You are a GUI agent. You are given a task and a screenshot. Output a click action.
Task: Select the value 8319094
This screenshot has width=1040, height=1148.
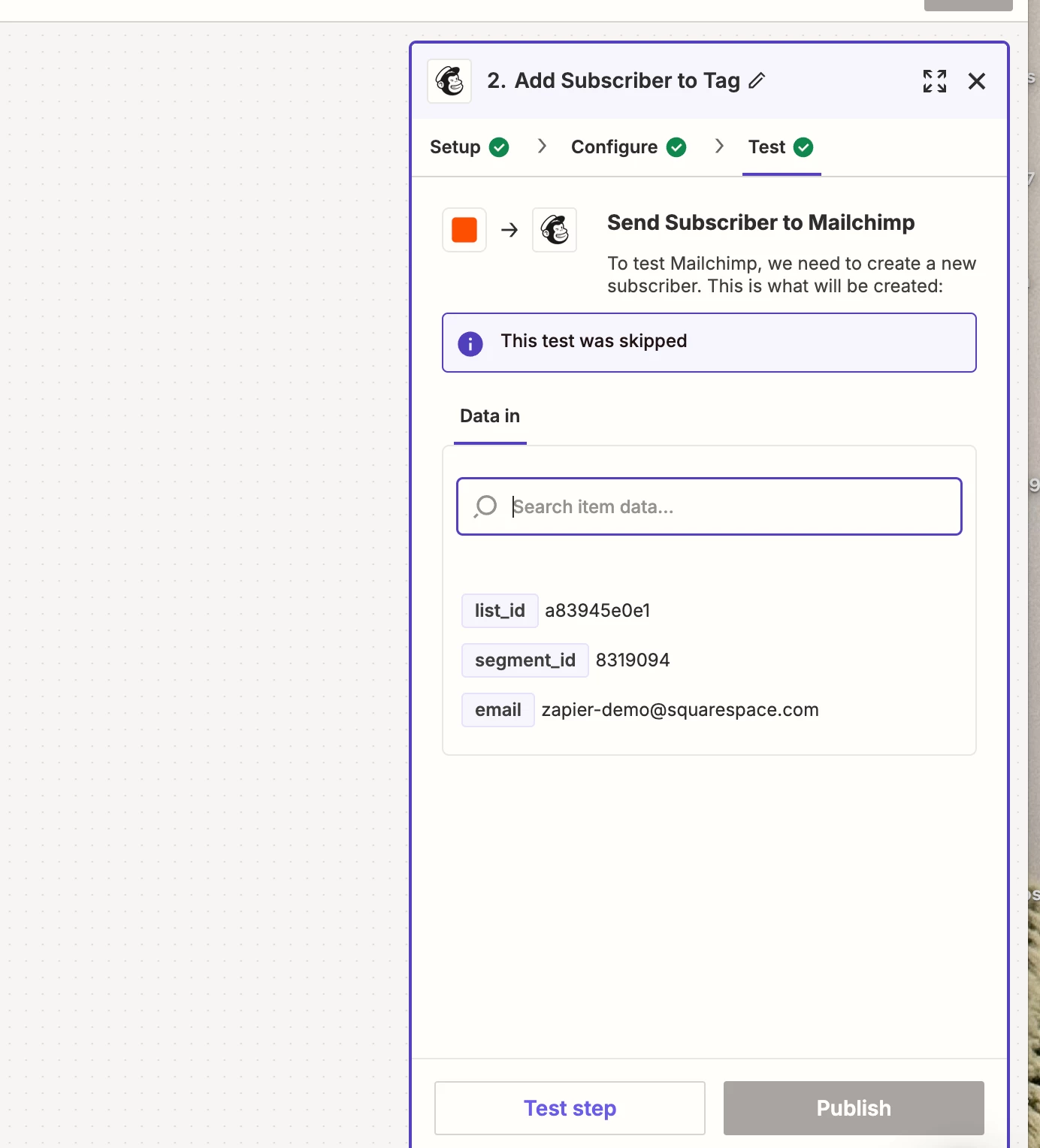[x=633, y=660]
